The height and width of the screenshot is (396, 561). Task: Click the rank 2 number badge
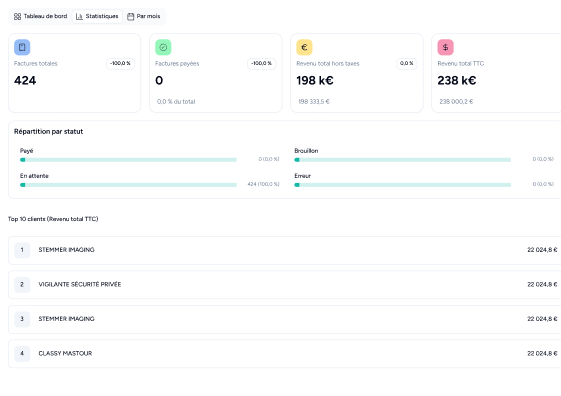point(22,285)
